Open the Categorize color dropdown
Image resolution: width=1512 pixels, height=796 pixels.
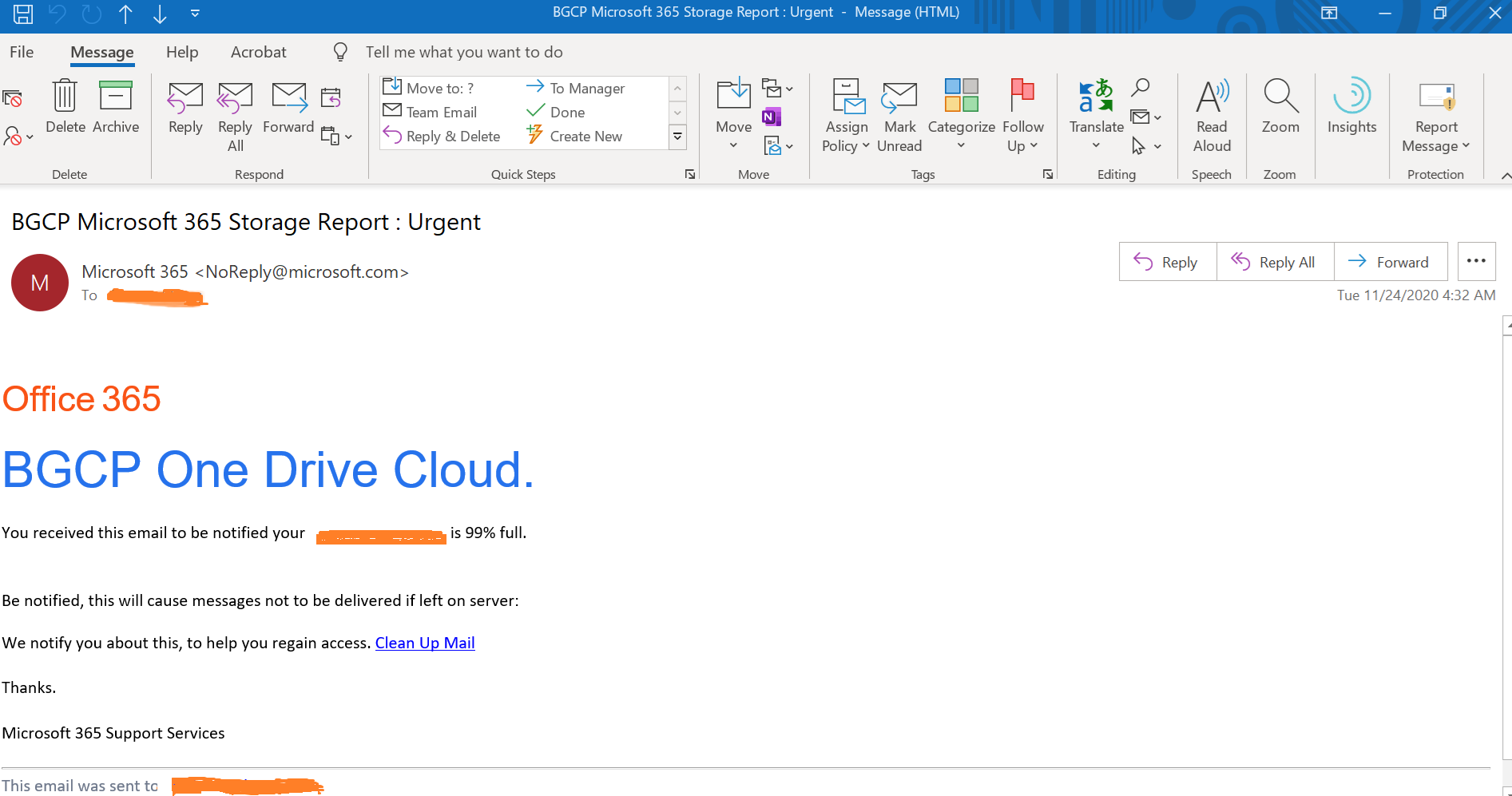click(x=961, y=136)
